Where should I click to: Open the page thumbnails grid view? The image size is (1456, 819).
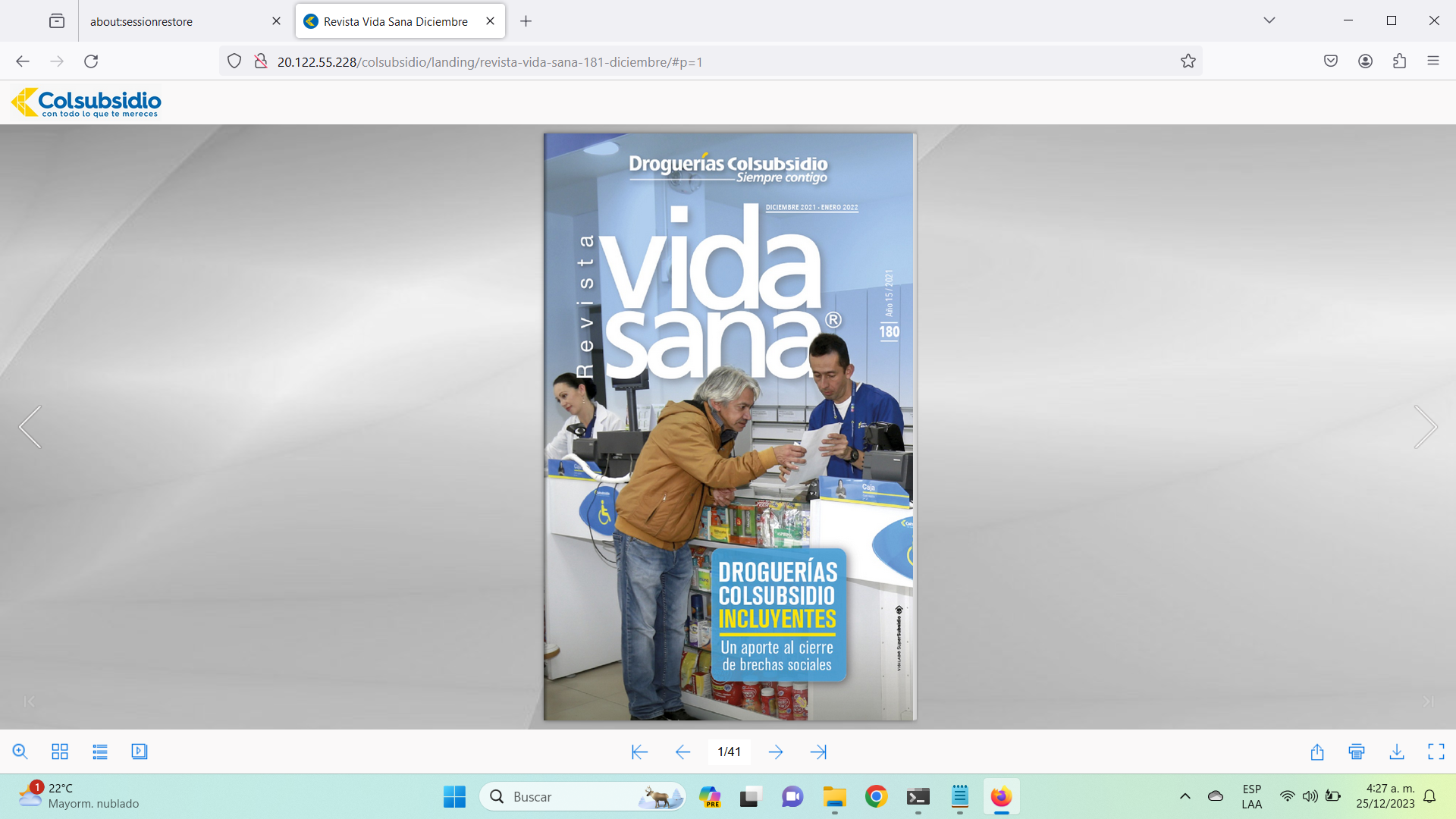(x=60, y=752)
